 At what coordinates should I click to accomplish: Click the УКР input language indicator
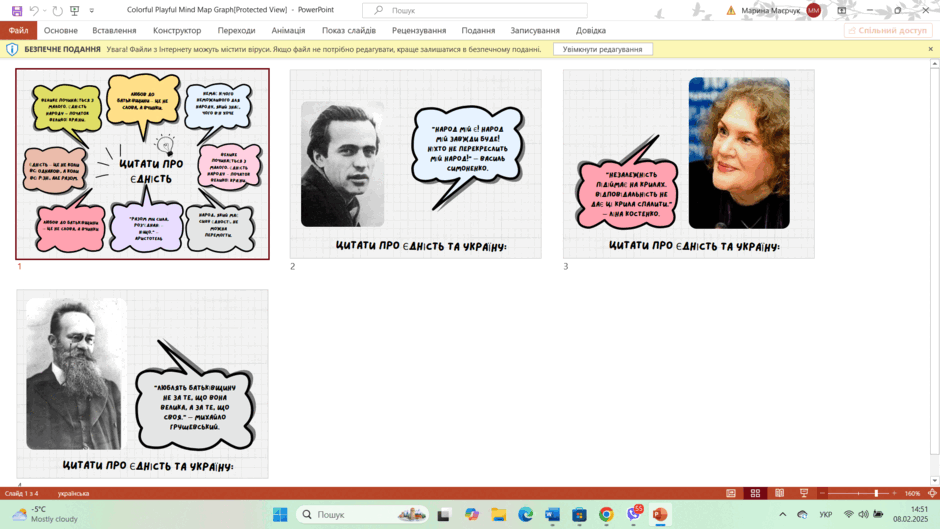click(826, 515)
